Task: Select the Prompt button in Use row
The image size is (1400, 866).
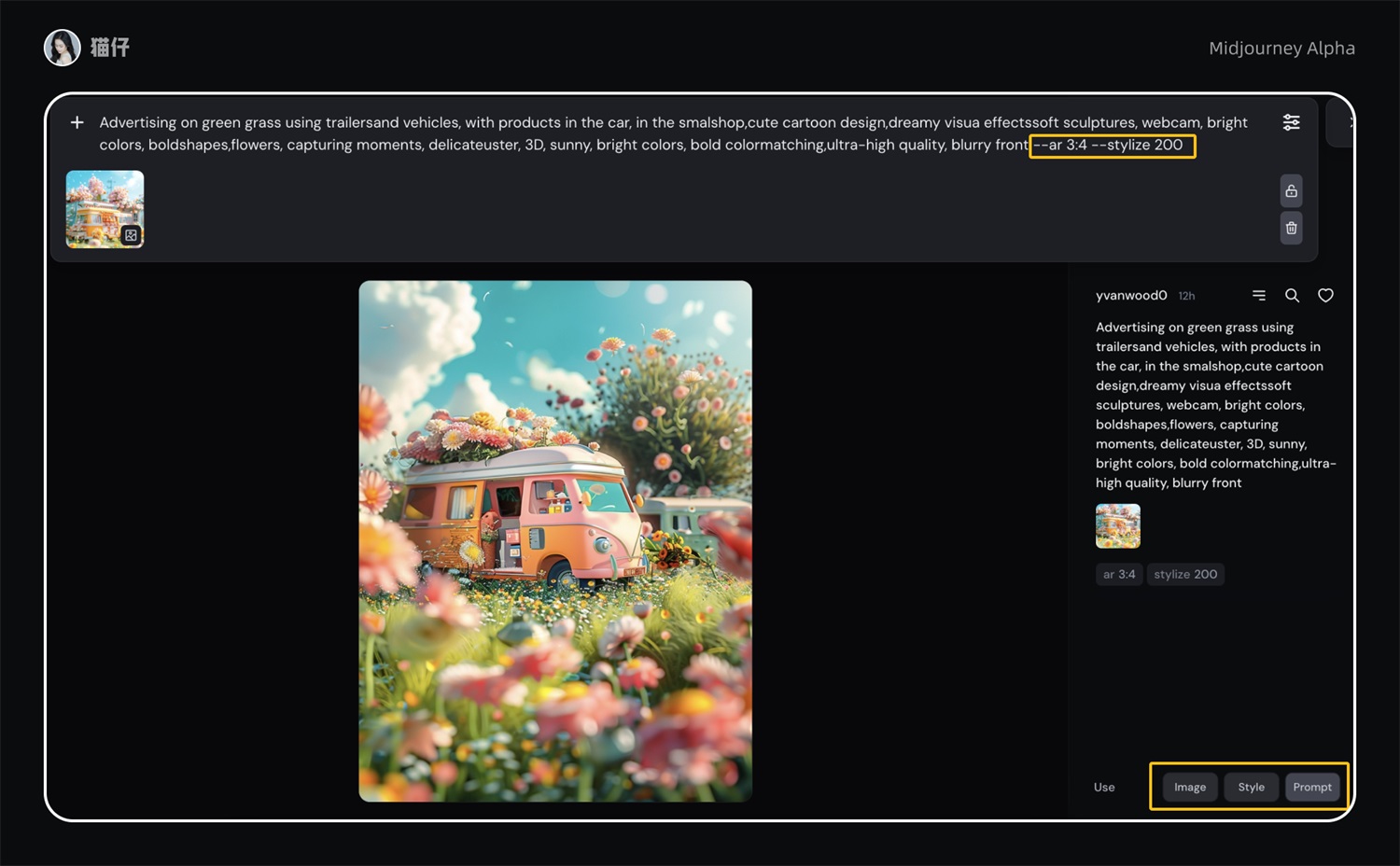Action: click(1311, 787)
